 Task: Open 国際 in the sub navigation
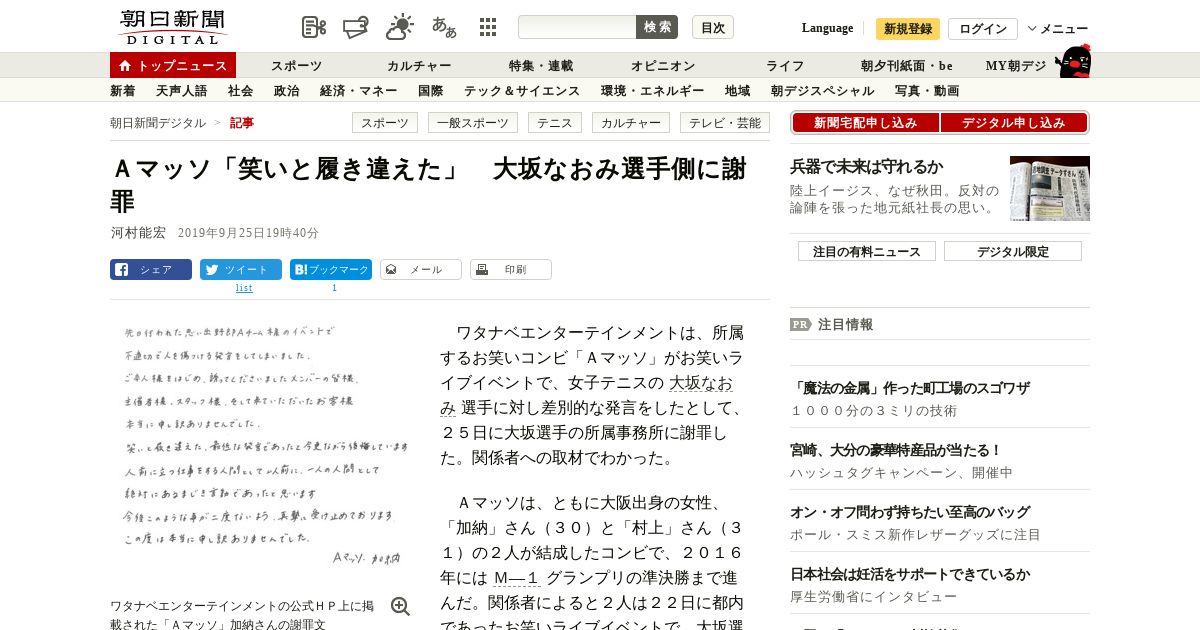coord(430,90)
